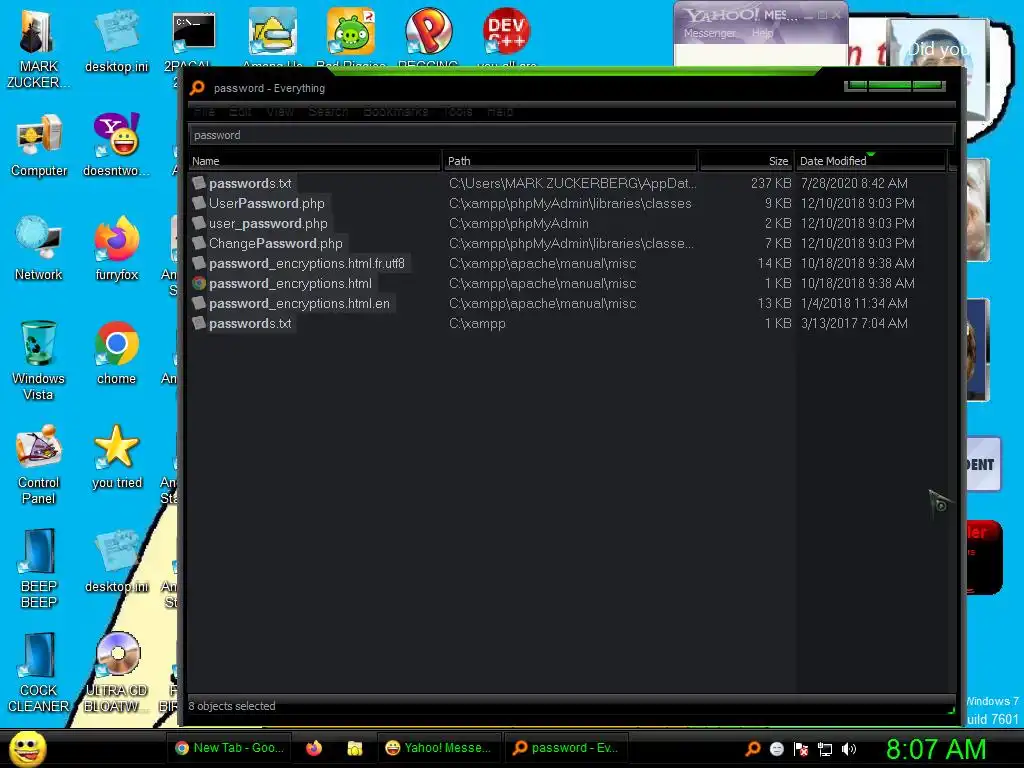1024x768 pixels.
Task: Click the Chrome icon of password_encryptions.html
Action: coord(199,283)
